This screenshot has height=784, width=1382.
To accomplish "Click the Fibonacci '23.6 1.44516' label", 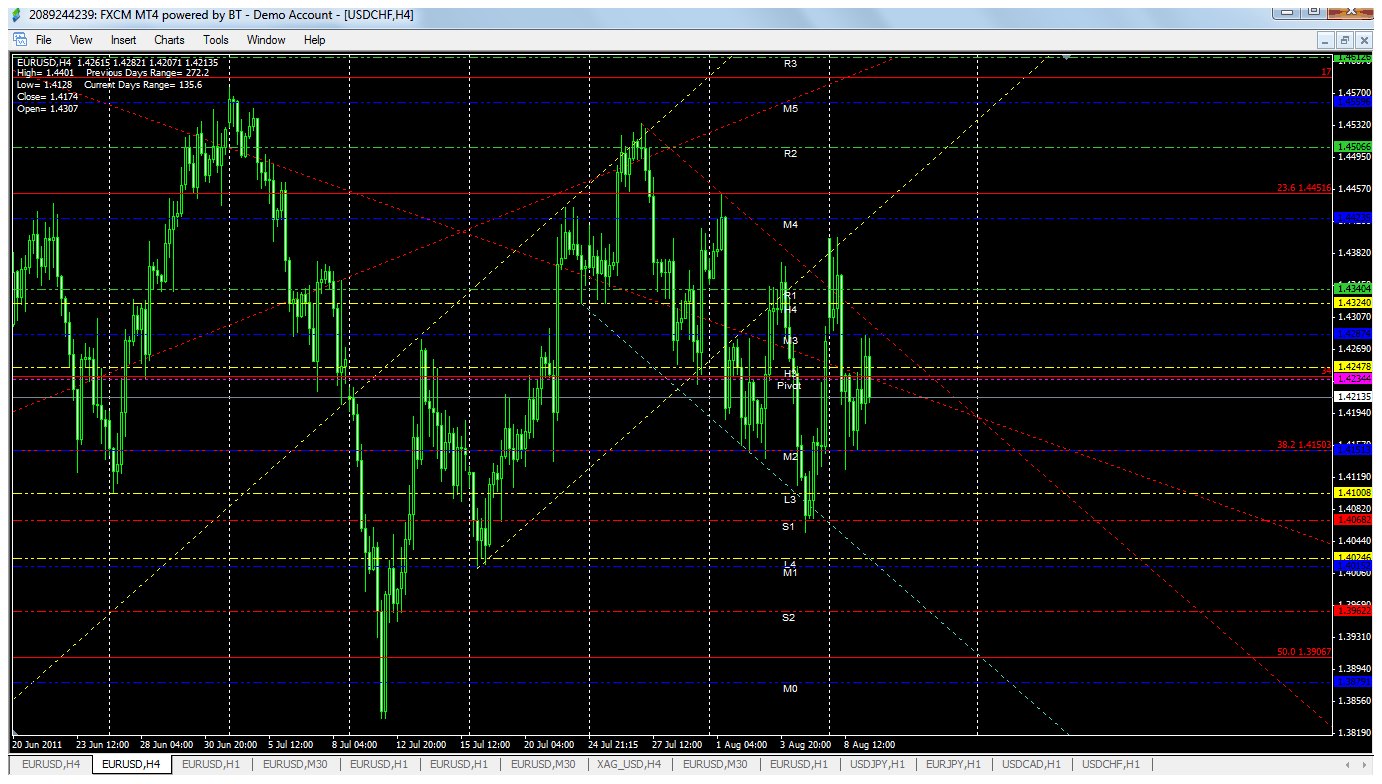I will click(1304, 188).
